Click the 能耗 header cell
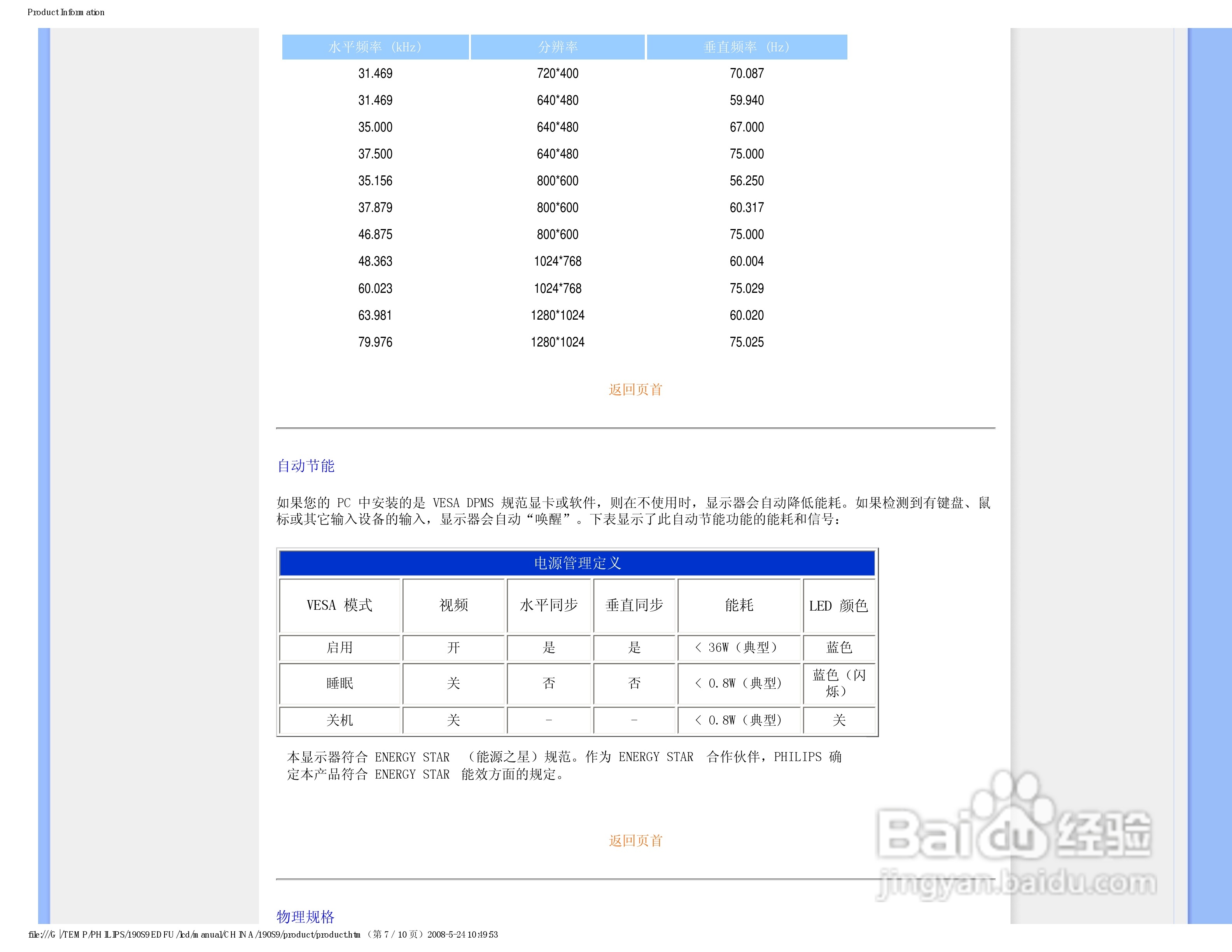 pyautogui.click(x=739, y=605)
